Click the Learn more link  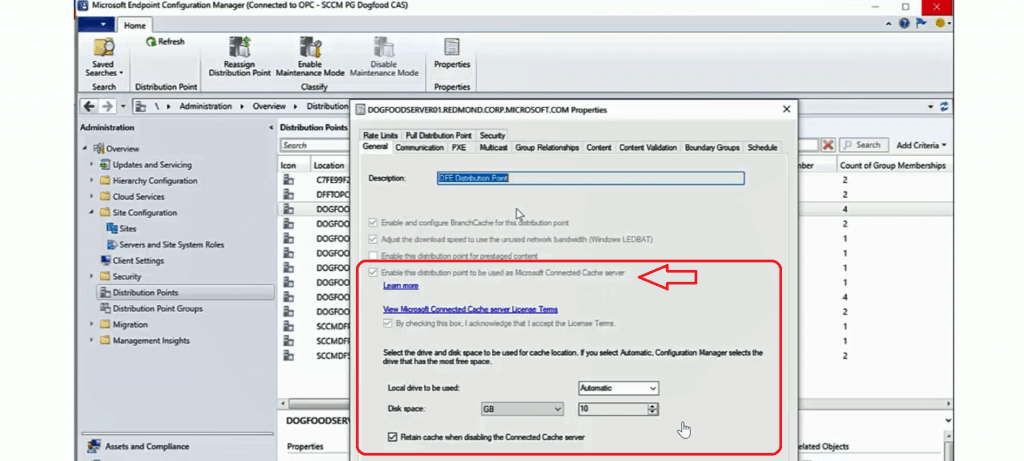[x=401, y=286]
